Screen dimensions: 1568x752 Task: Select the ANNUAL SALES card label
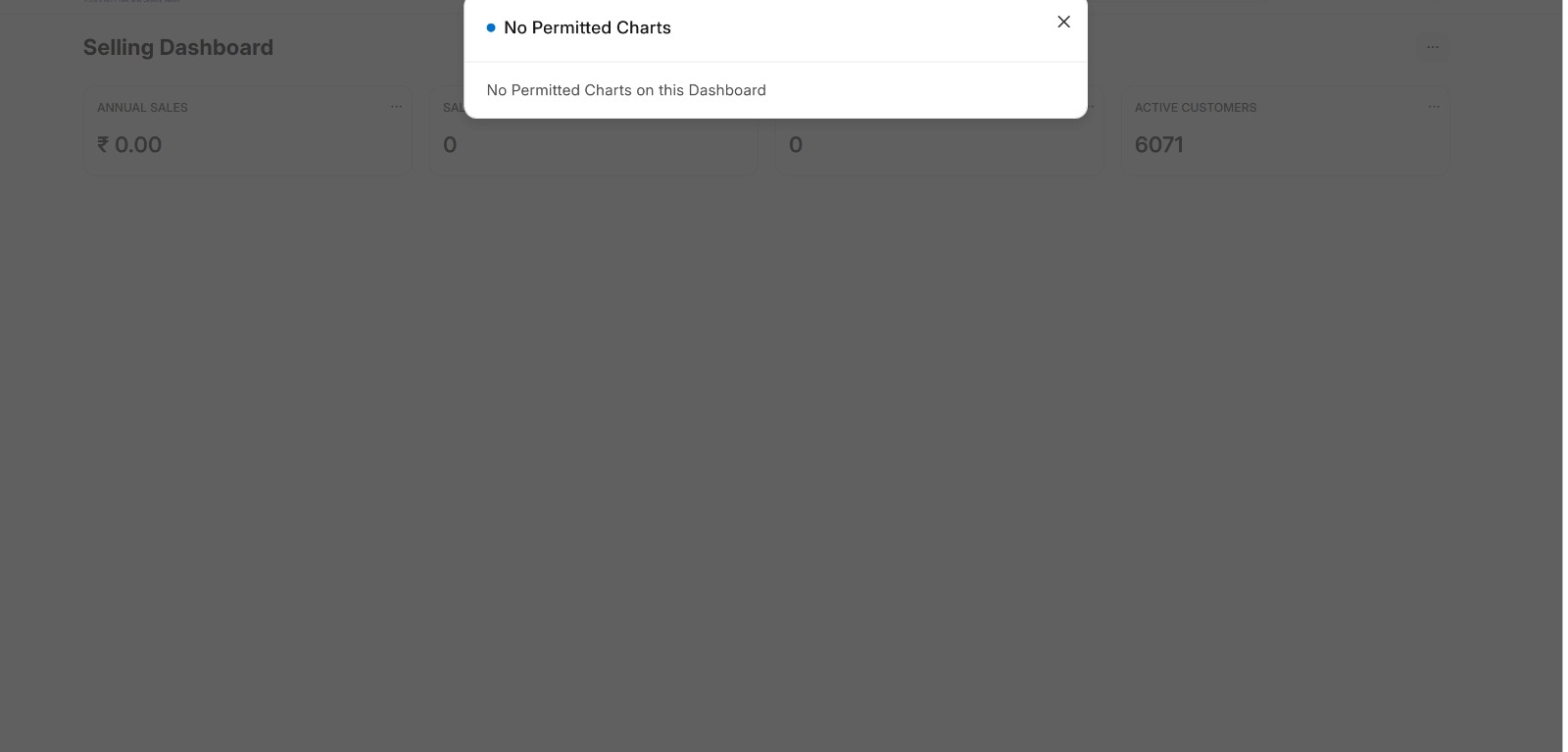[142, 108]
